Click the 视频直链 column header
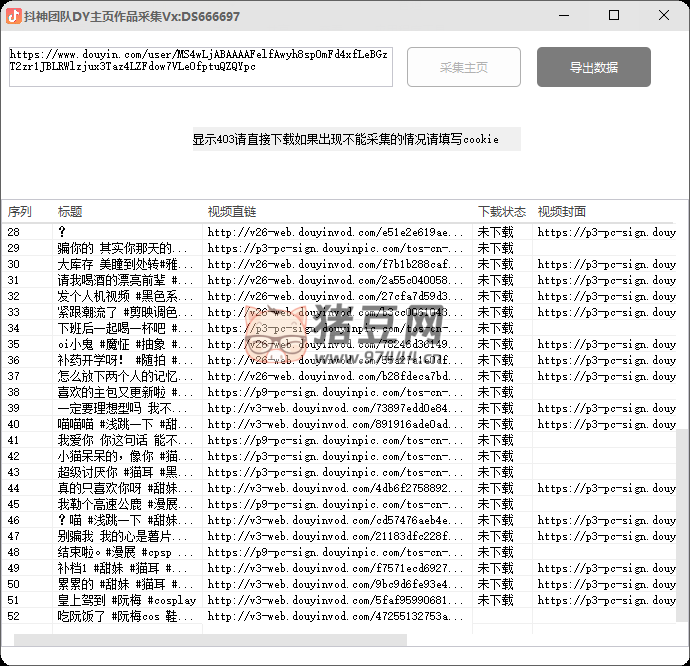 point(232,212)
